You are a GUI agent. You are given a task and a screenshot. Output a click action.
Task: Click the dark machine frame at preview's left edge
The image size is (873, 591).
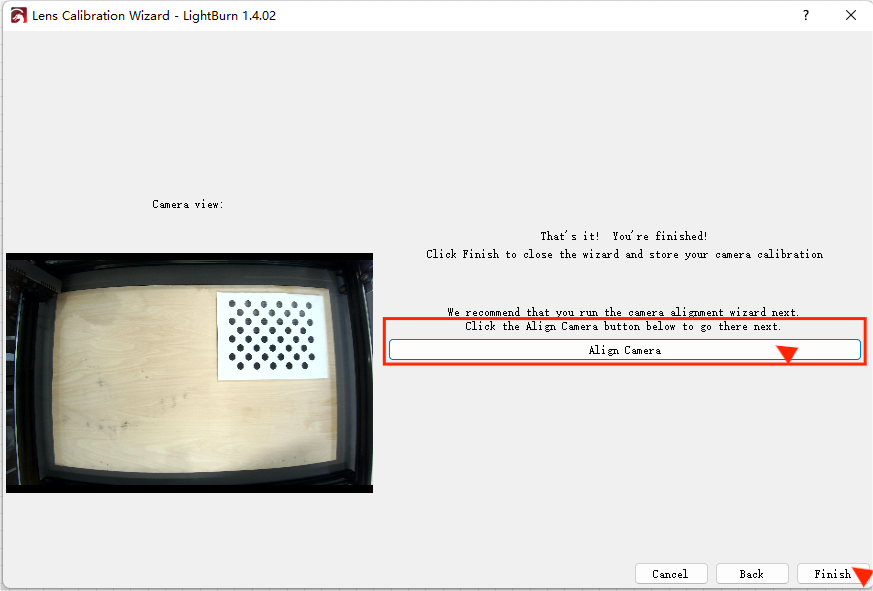click(18, 370)
